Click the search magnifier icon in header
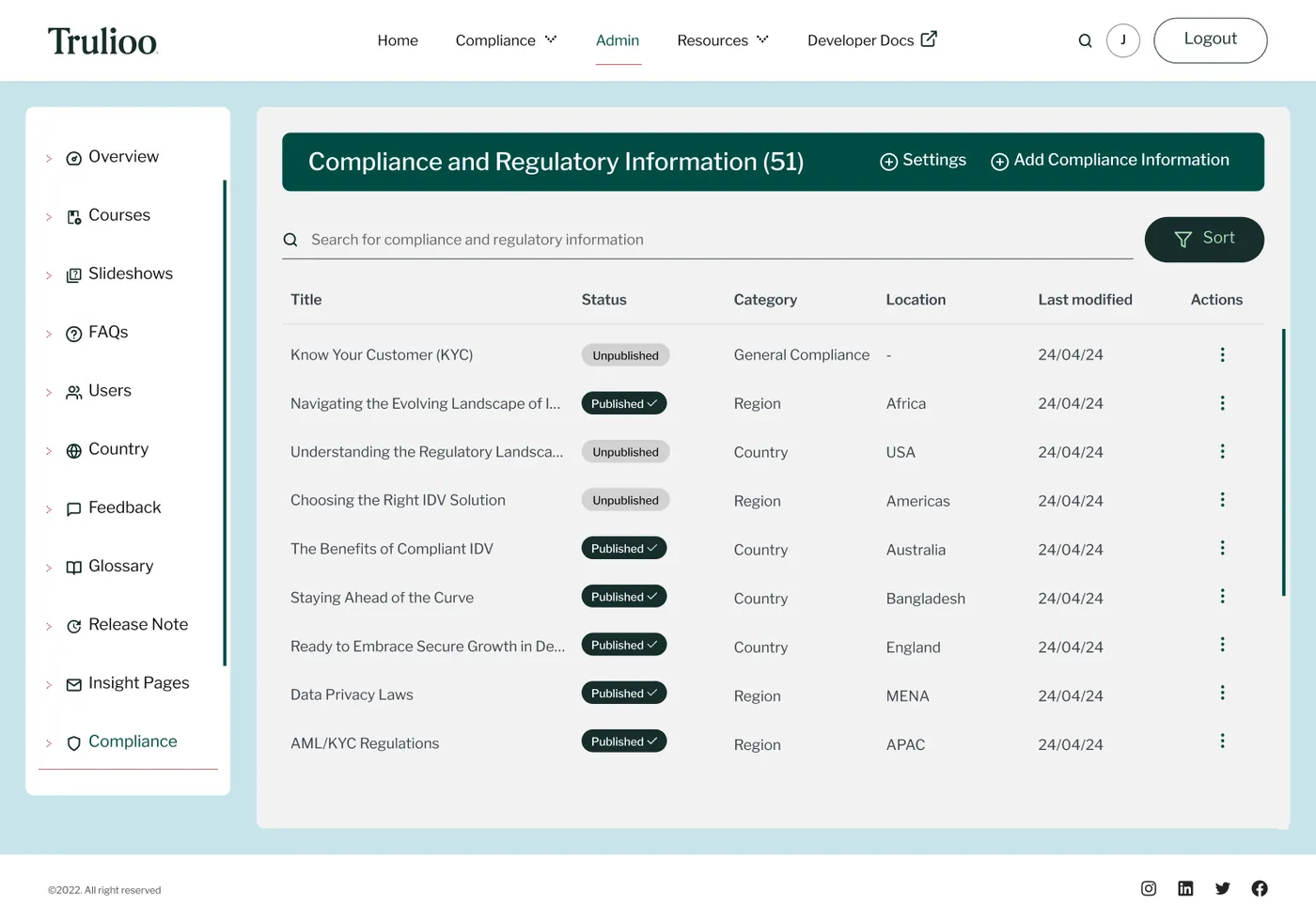 (x=1085, y=40)
